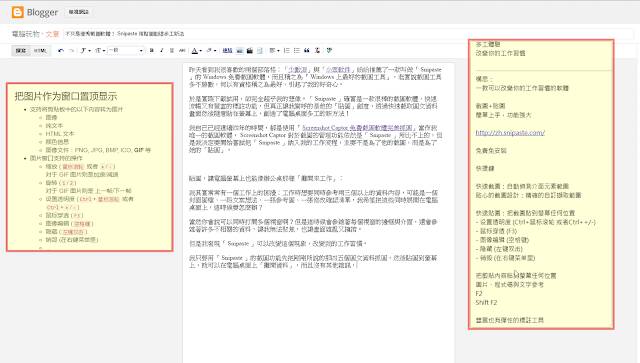Click the Blogger logo icon

18,12
